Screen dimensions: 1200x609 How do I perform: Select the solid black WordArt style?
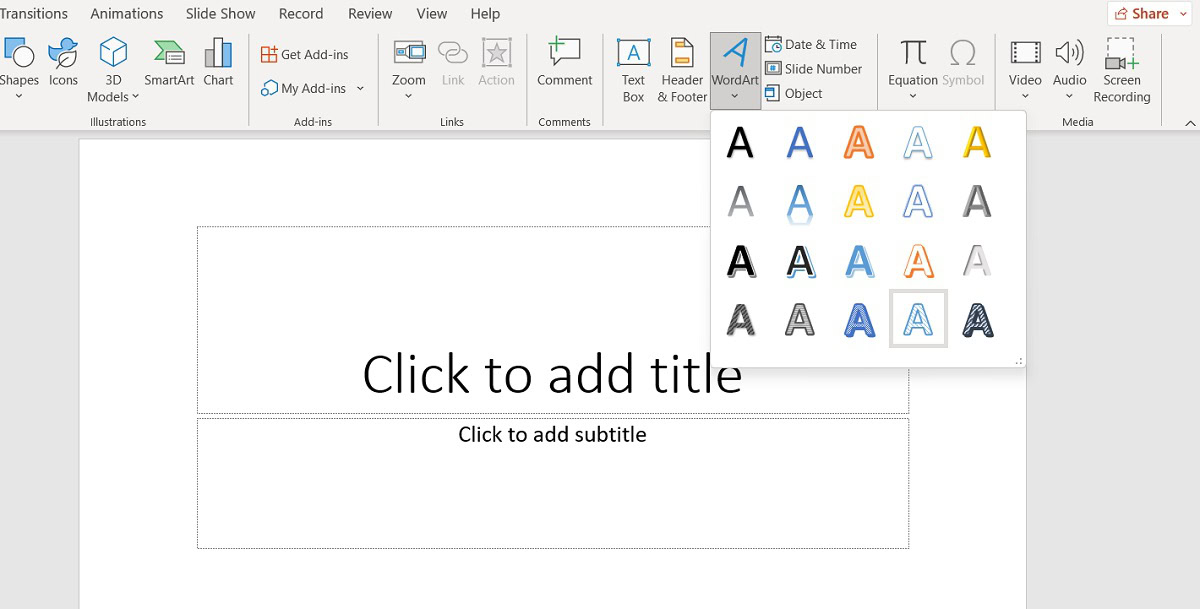click(740, 142)
